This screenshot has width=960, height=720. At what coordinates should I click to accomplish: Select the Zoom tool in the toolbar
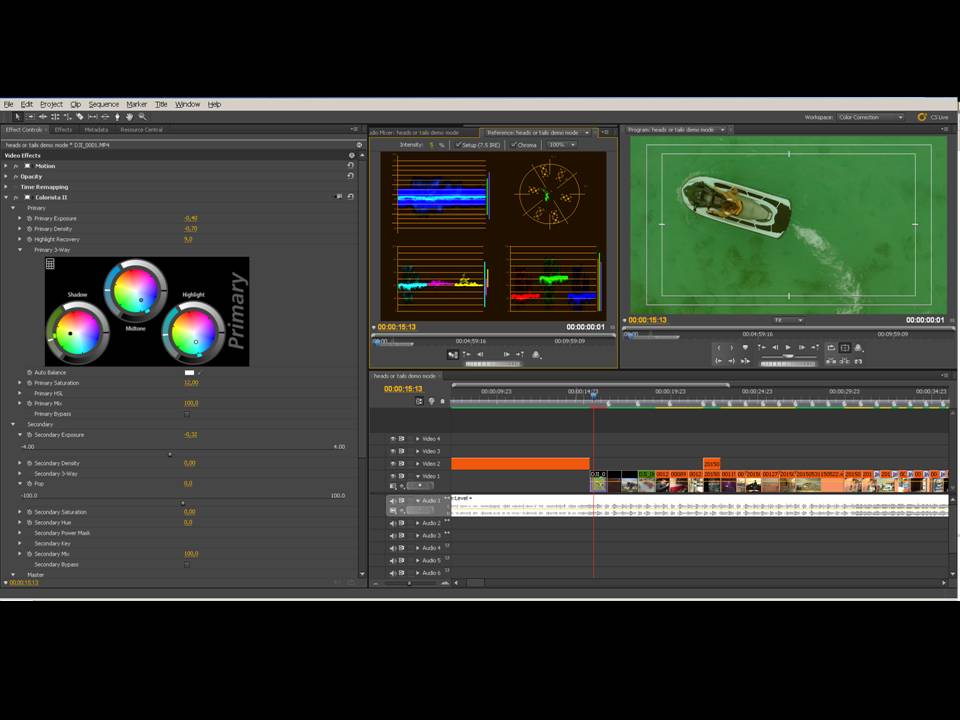pos(143,117)
